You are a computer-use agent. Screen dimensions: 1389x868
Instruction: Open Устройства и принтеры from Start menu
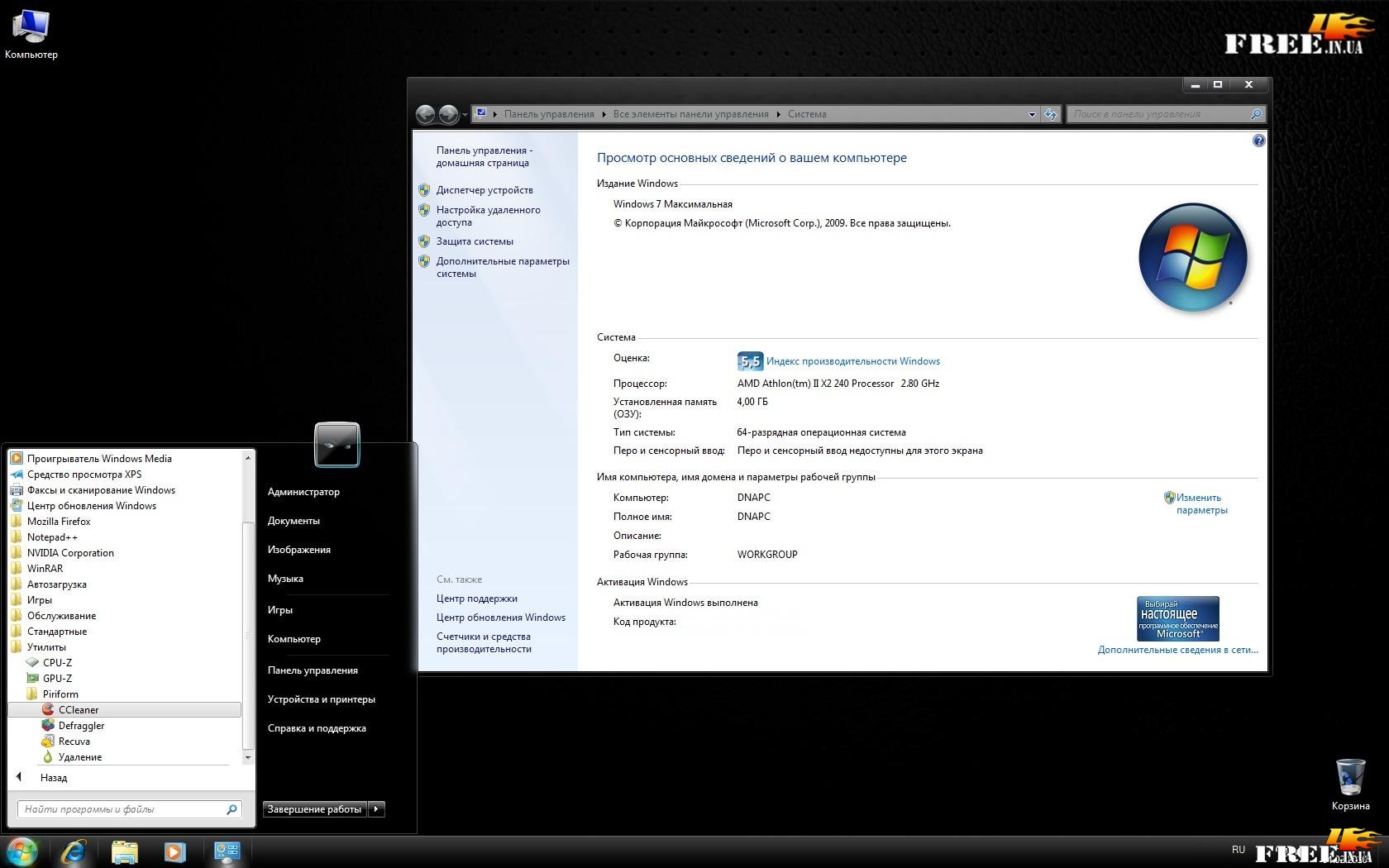321,699
